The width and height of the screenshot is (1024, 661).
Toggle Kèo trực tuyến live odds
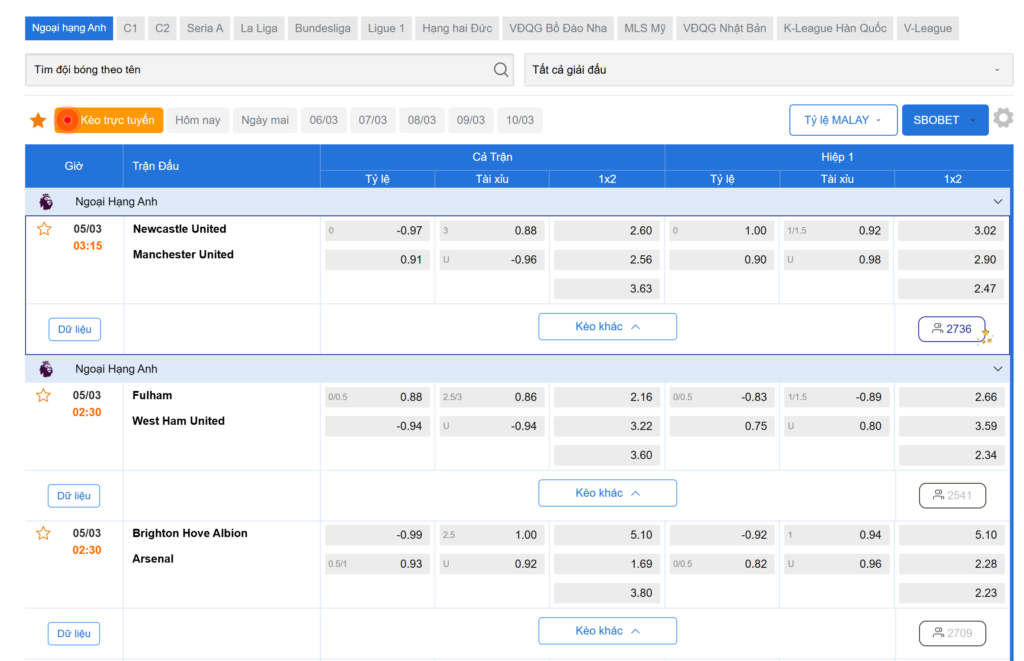coord(109,120)
